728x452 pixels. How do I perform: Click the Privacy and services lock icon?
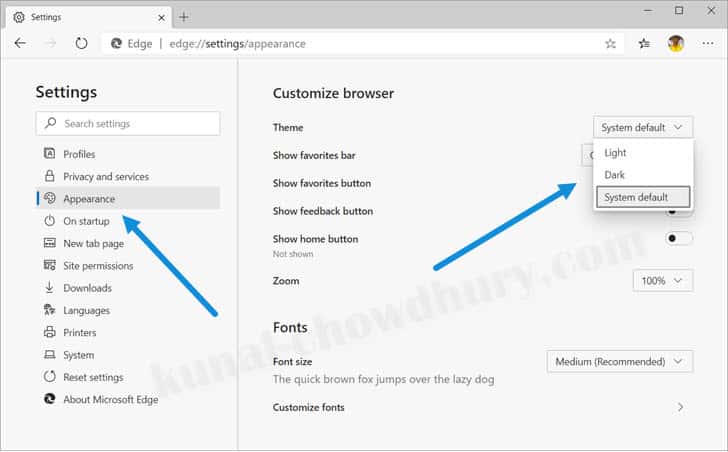(x=49, y=176)
